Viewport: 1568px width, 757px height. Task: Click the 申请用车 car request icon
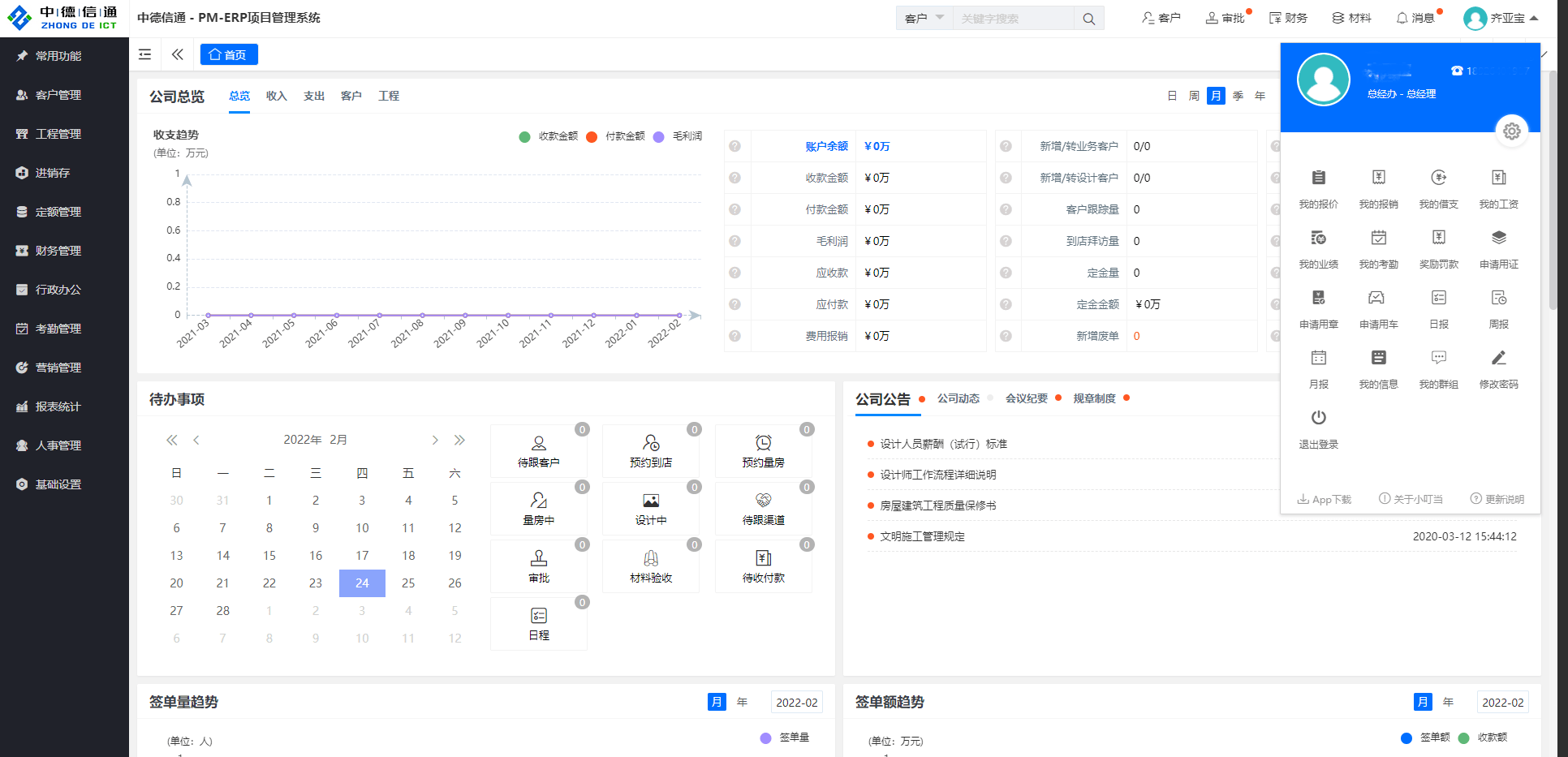point(1378,299)
